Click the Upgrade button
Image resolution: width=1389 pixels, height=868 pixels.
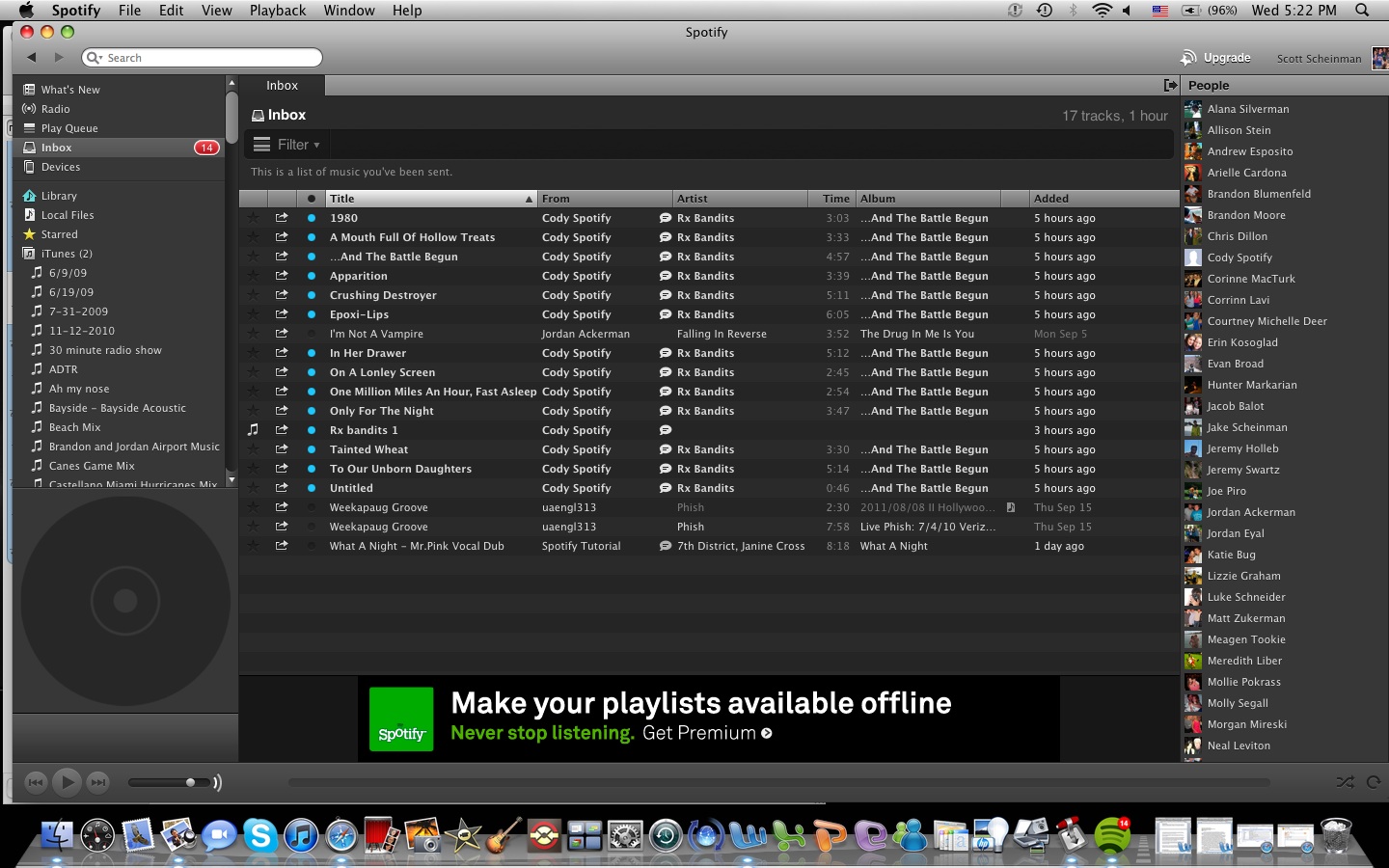click(1216, 58)
